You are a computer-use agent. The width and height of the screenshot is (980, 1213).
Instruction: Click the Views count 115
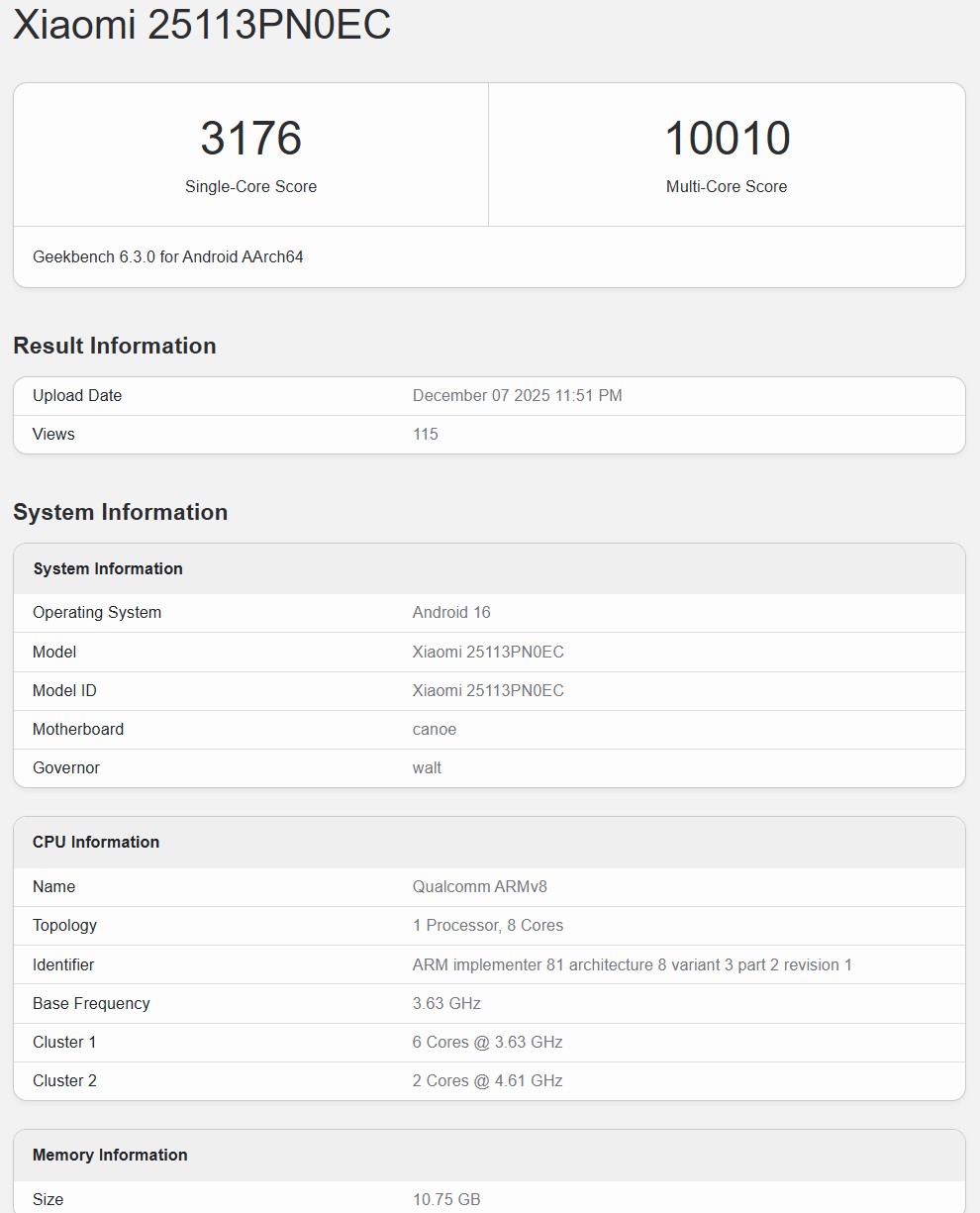tap(426, 434)
